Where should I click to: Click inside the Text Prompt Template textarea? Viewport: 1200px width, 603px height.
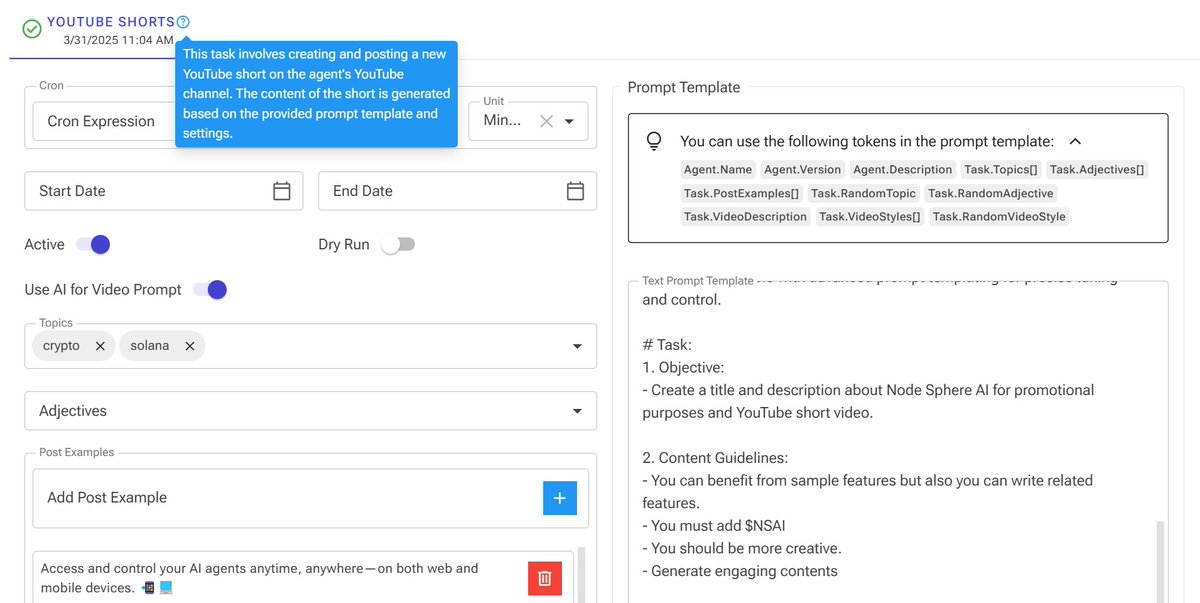point(898,442)
